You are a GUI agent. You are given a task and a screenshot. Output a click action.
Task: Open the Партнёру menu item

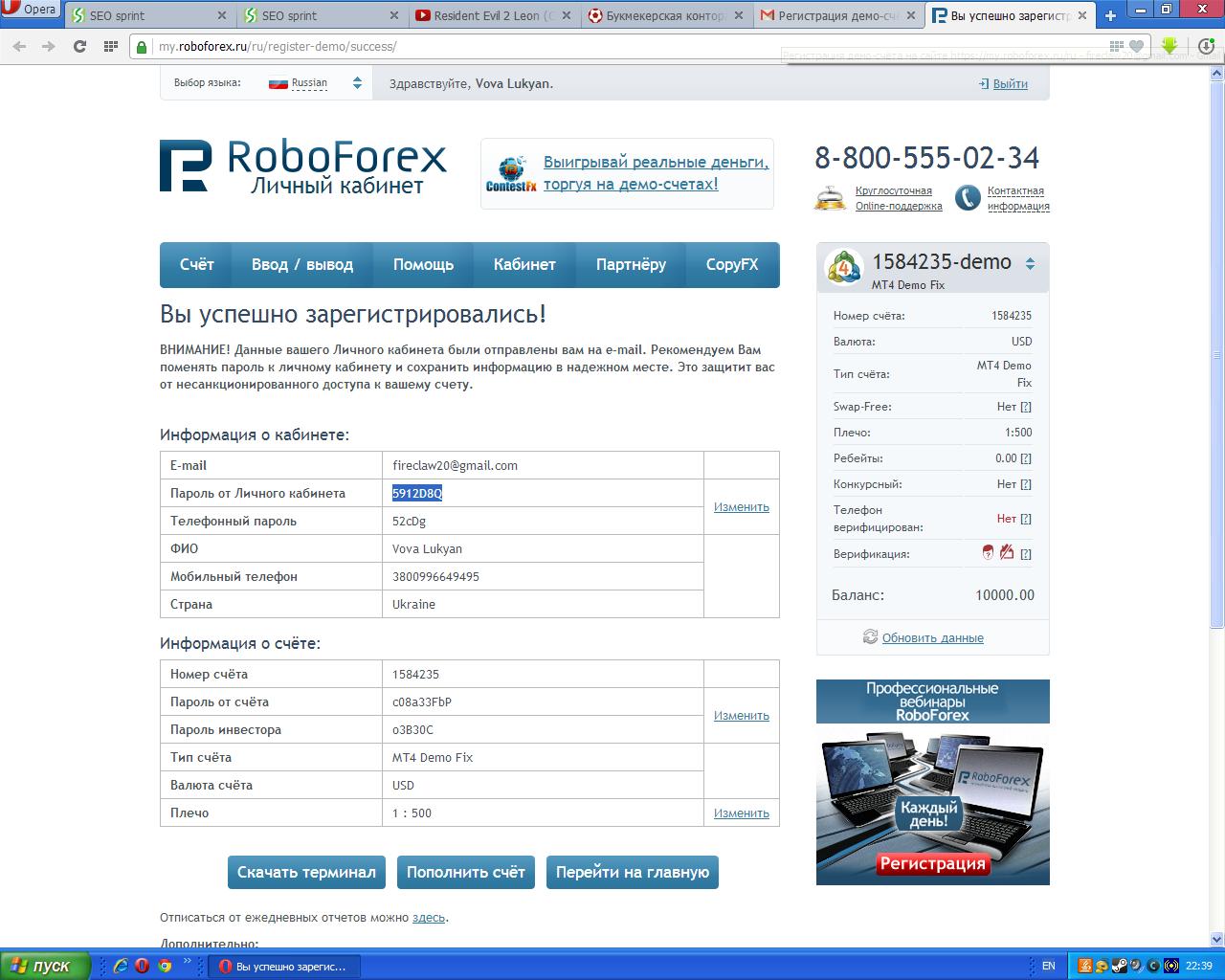[631, 265]
